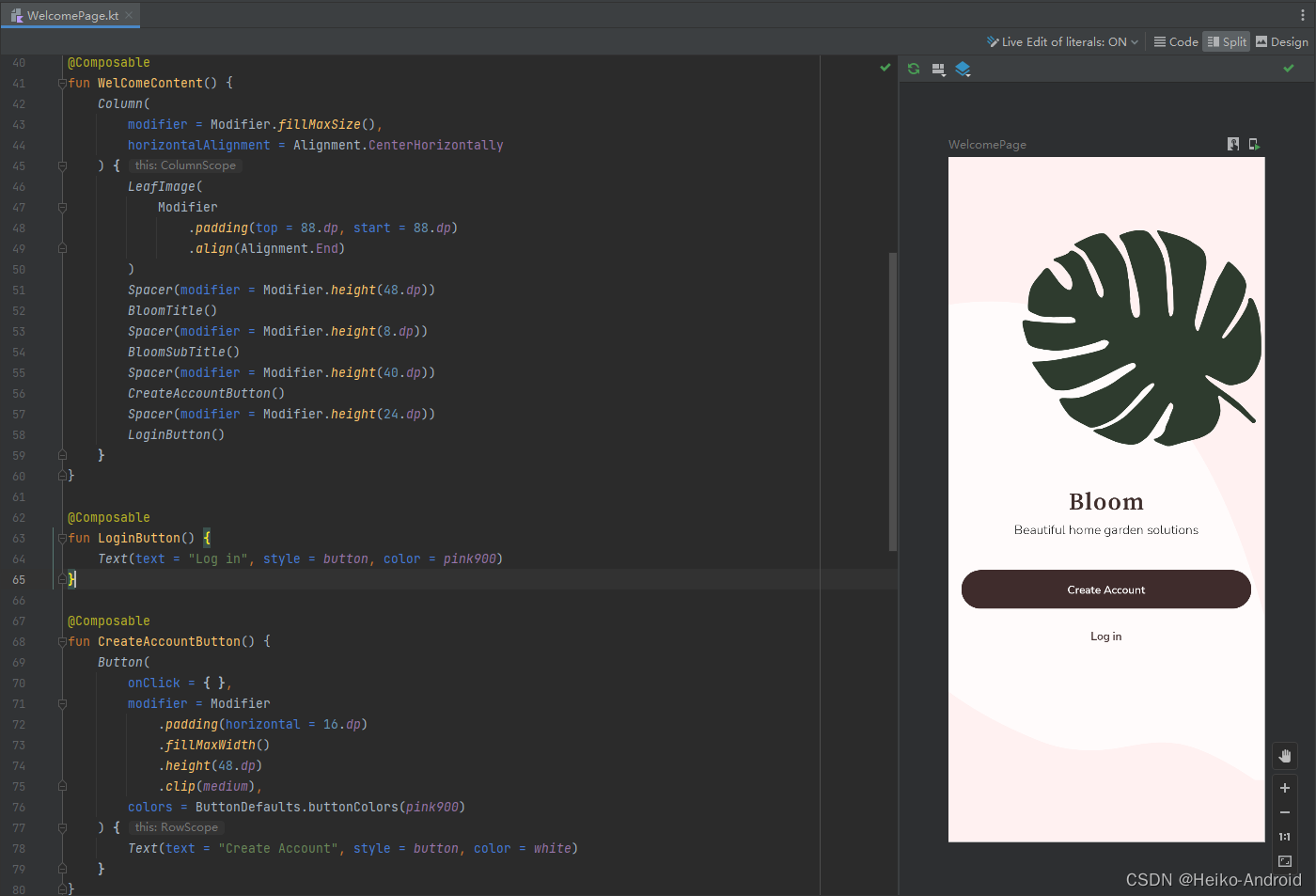Refresh the Compose preview
This screenshot has width=1316, height=896.
(x=914, y=69)
